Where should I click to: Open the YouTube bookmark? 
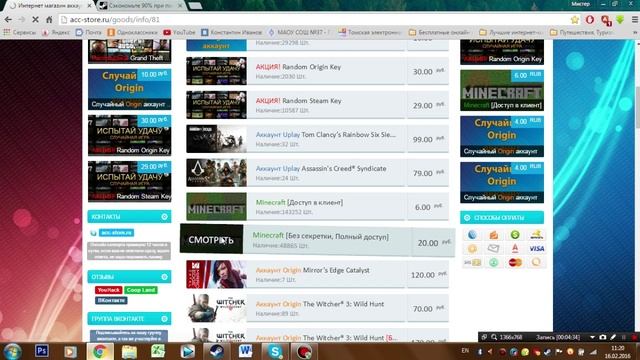coord(179,32)
